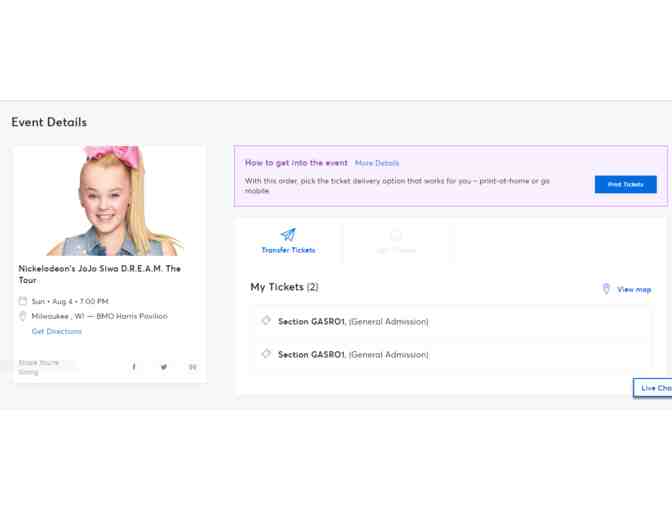Select the Transfer Tickets tab
The image size is (672, 510).
[x=288, y=242]
